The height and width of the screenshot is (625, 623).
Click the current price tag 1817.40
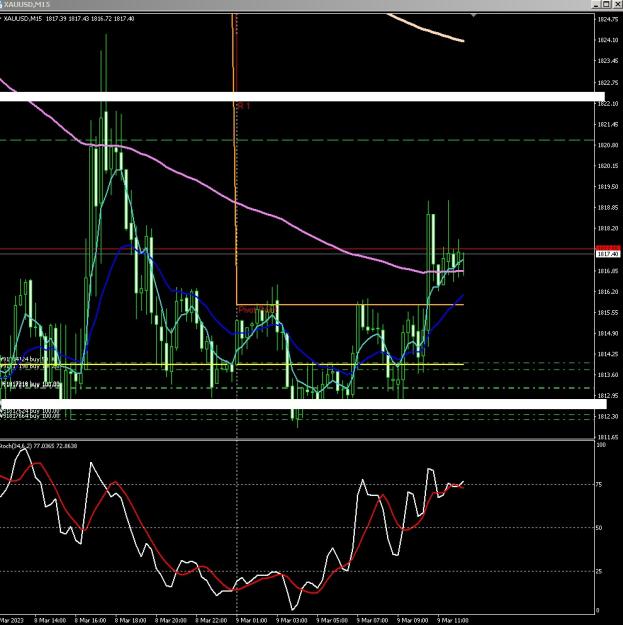(x=608, y=254)
